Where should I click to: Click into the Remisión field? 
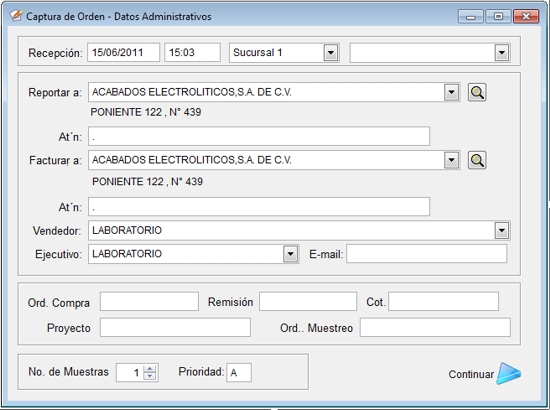(x=308, y=301)
